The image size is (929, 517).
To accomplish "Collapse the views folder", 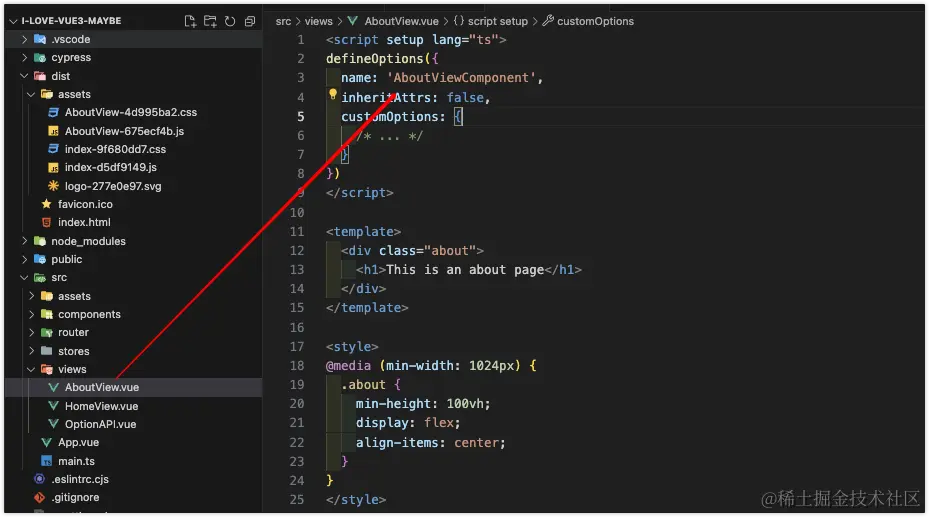I will coord(31,370).
